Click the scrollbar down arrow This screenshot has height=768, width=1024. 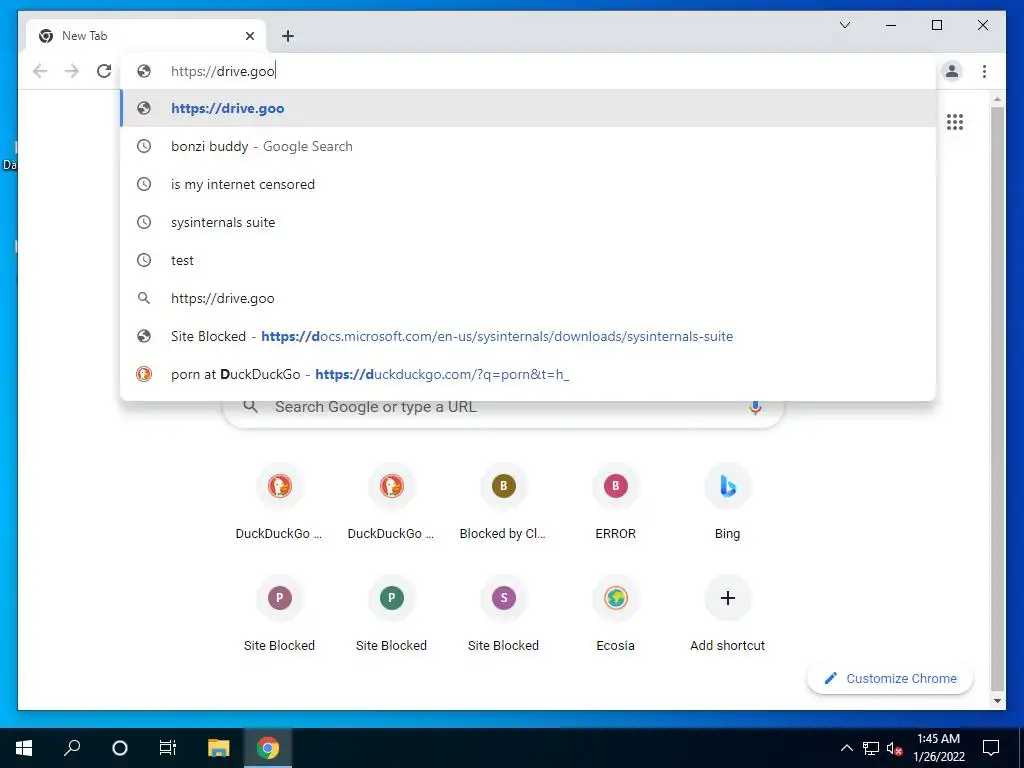tap(997, 701)
